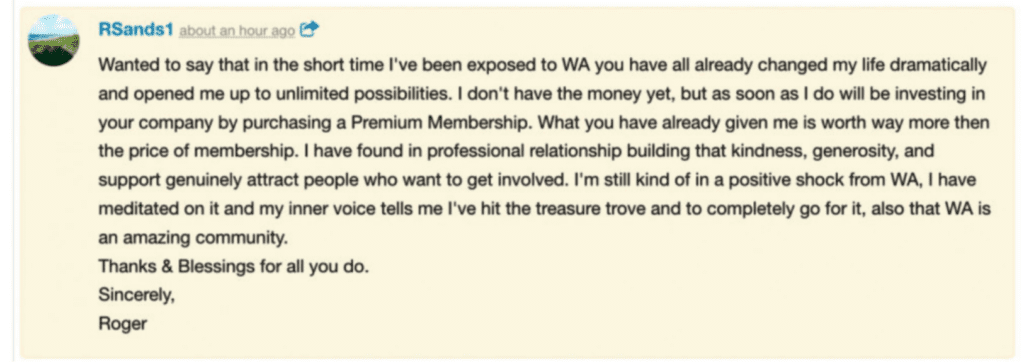Open RSands1's profile avatar picture
1024x363 pixels.
tap(54, 40)
